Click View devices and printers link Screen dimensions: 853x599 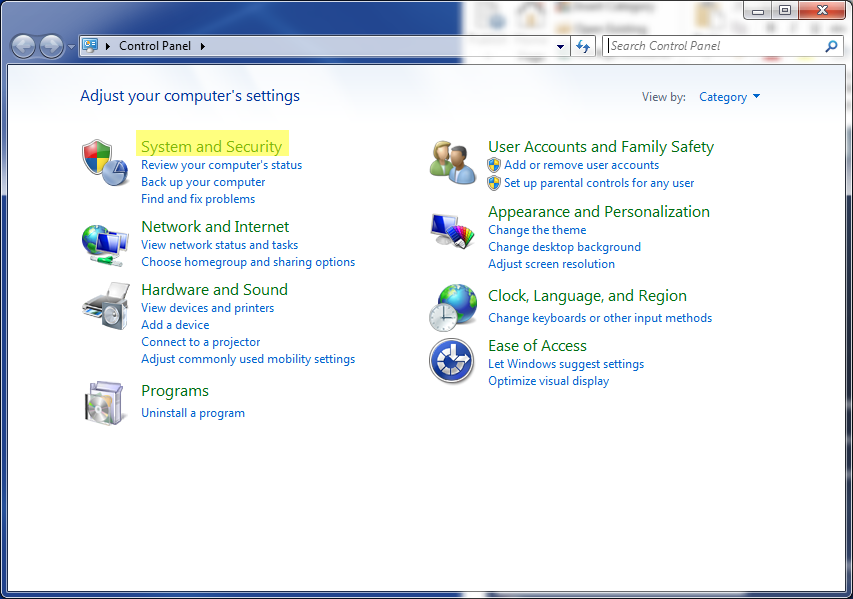208,308
